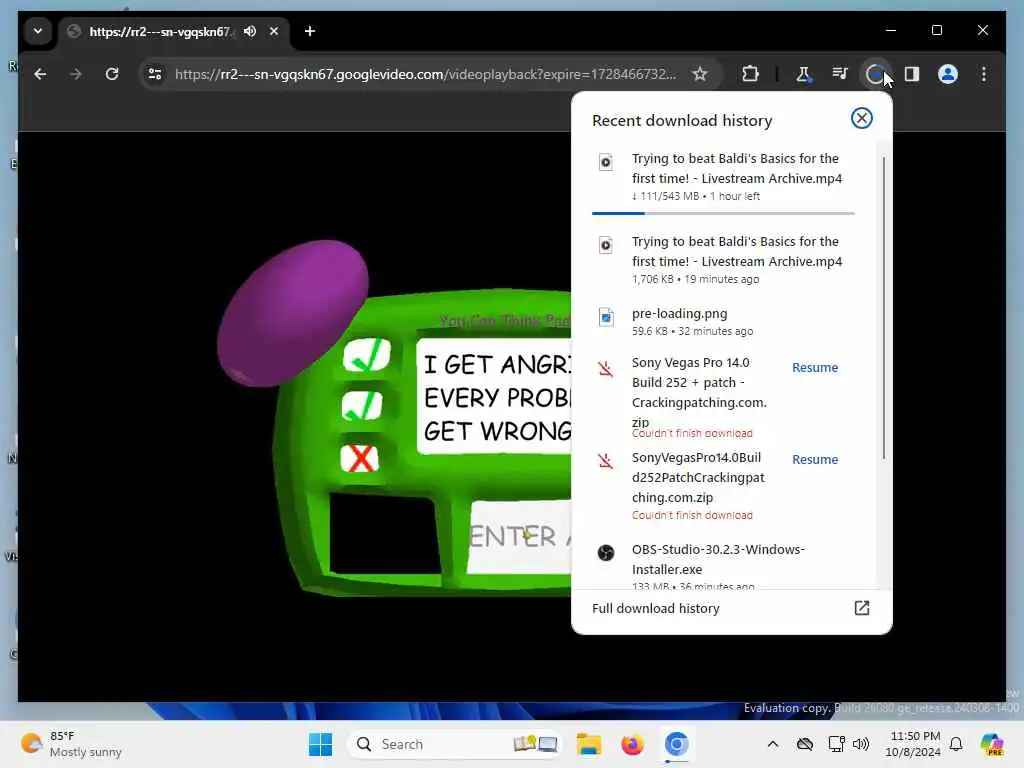Open the Windows Start menu

[x=320, y=744]
